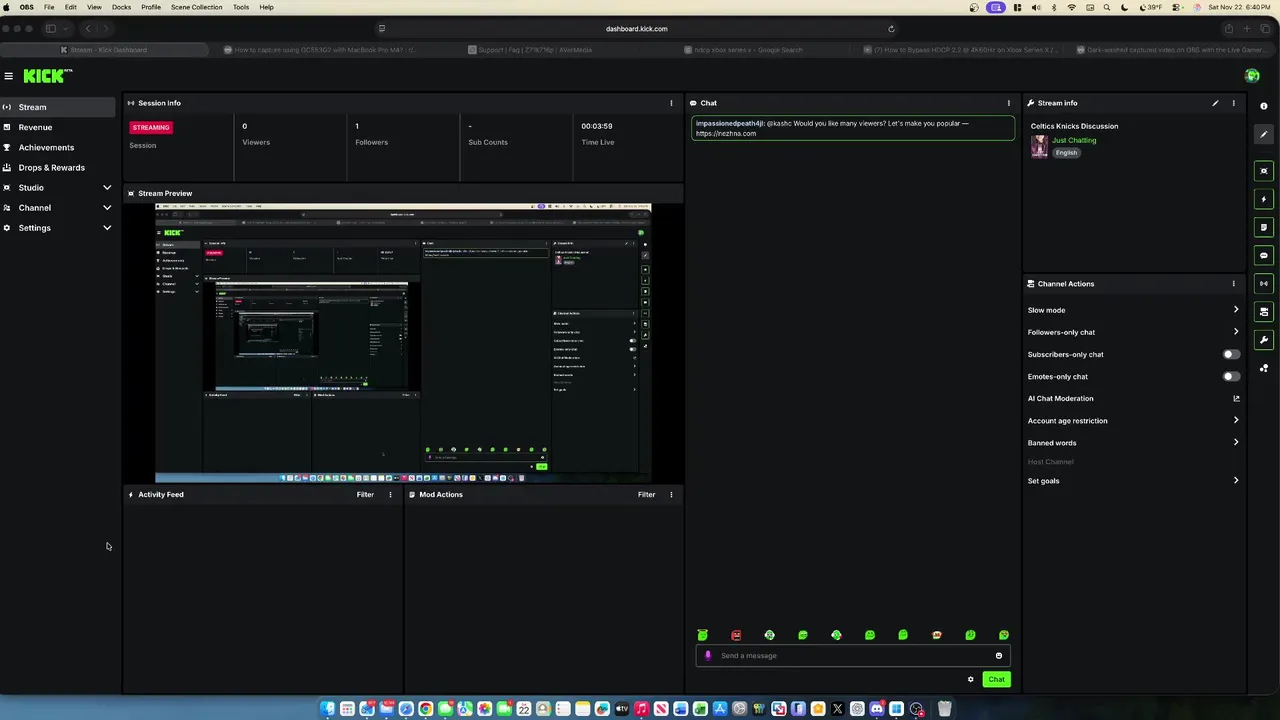Toggle the wrench widget icon in the right sidebar
Viewport: 1280px width, 720px height.
click(1264, 340)
